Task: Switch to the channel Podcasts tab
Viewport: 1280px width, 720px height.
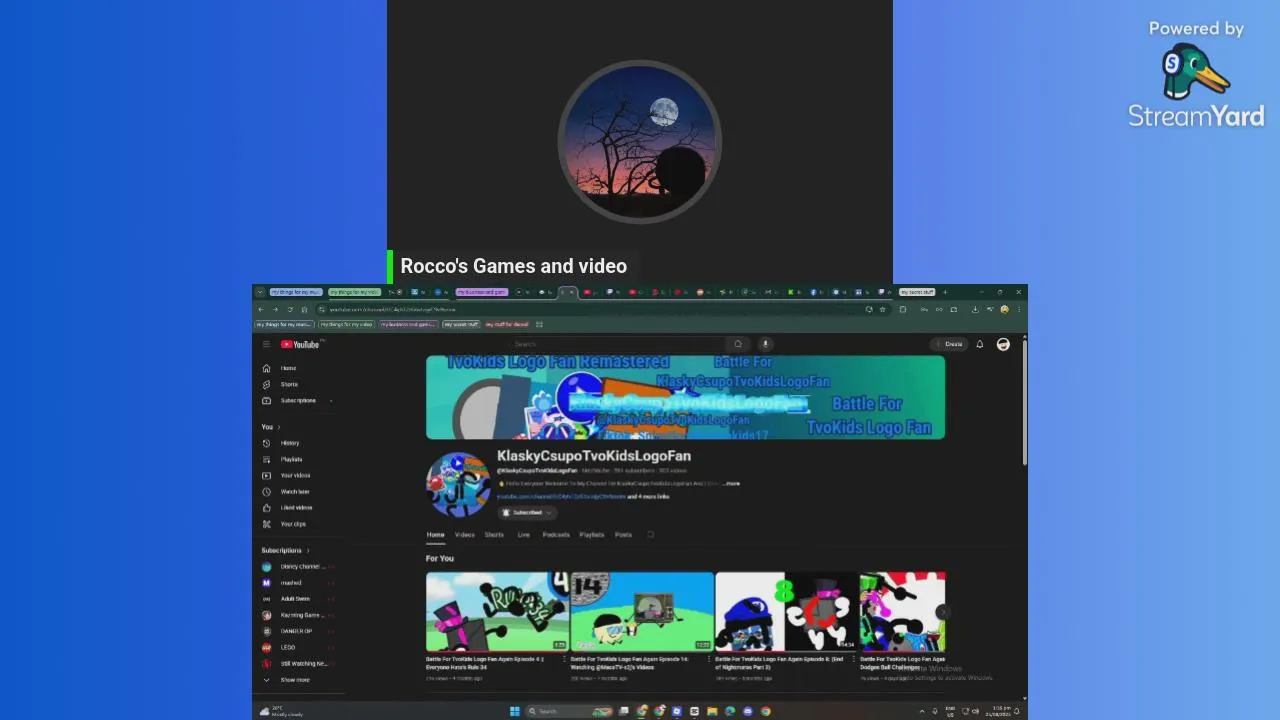Action: [556, 534]
